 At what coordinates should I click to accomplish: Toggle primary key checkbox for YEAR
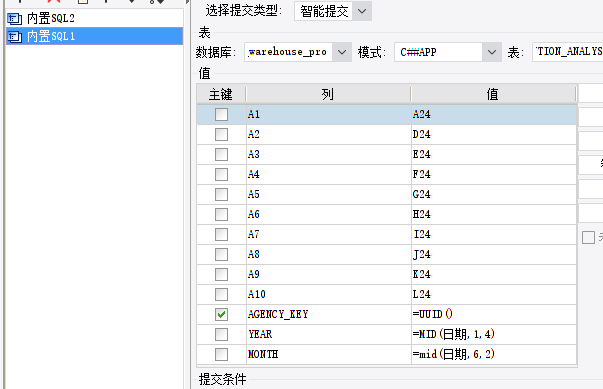[221, 334]
